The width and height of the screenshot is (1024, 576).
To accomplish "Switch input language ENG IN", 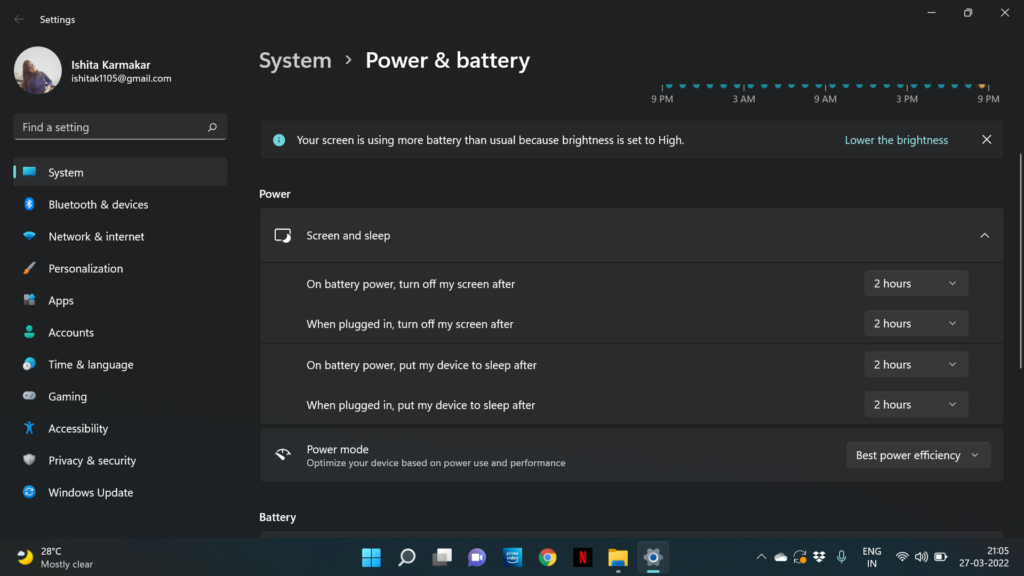I will (872, 557).
